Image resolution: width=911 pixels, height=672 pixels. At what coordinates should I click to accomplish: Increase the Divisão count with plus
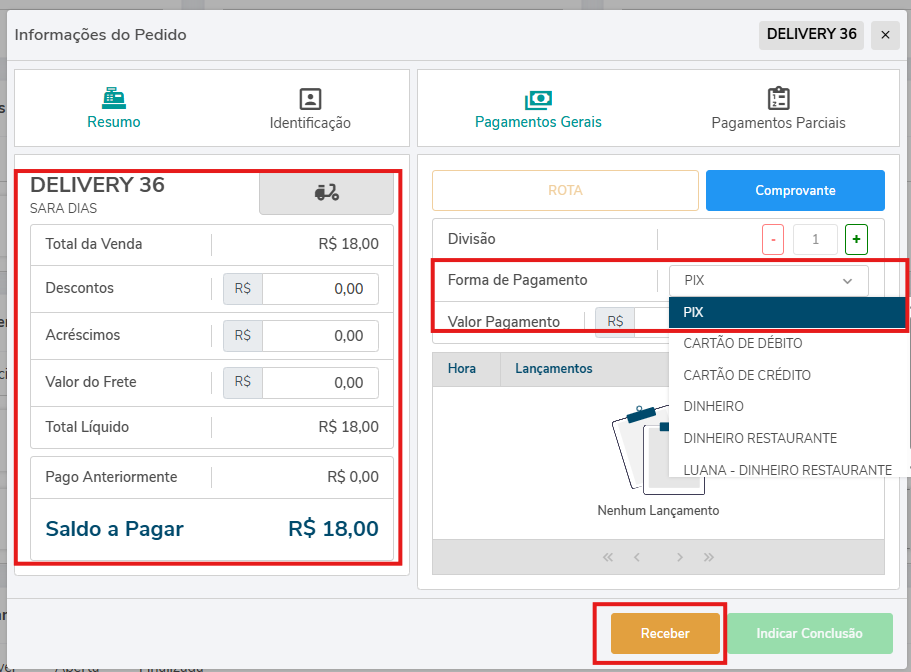coord(855,240)
